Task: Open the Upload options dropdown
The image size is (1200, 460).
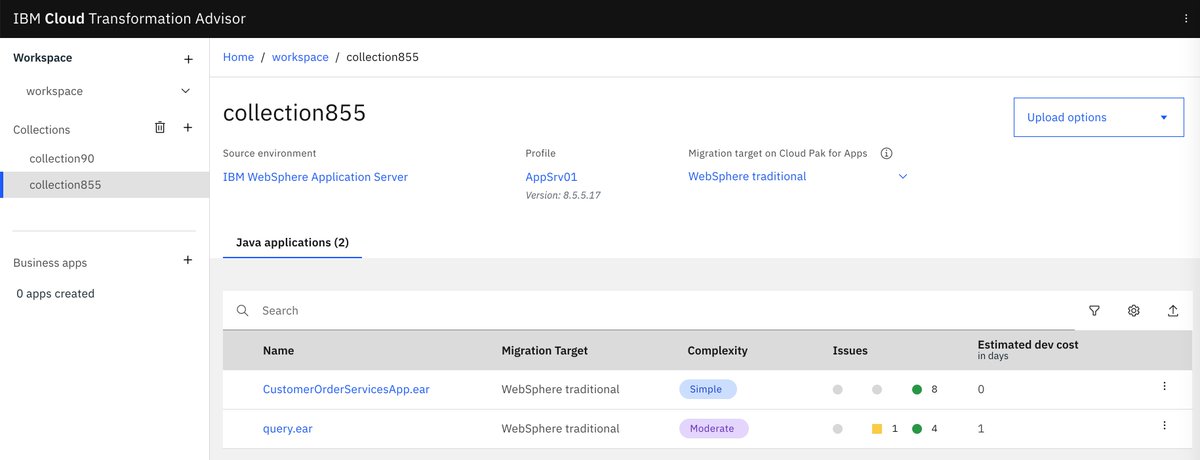Action: coord(1099,117)
